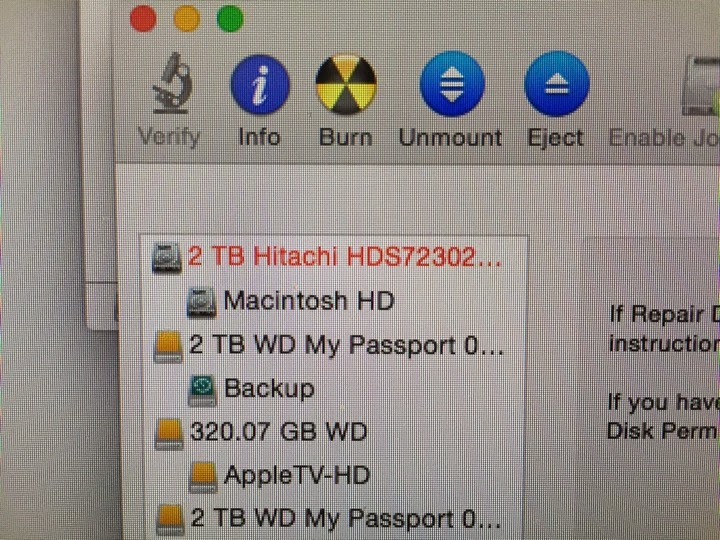Click the Hitachi internal drive icon
This screenshot has height=540, width=720.
[166, 258]
